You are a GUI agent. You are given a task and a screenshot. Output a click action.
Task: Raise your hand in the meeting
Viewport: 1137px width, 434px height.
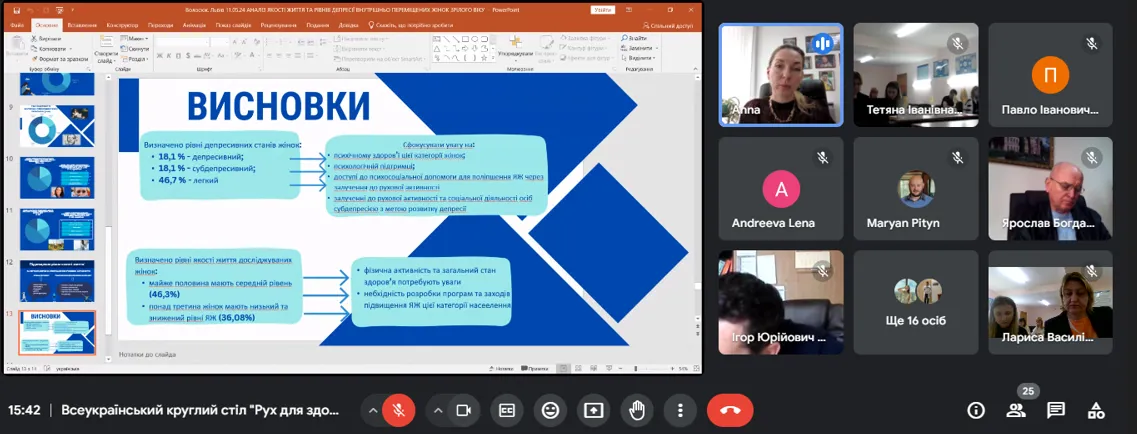[x=637, y=410]
